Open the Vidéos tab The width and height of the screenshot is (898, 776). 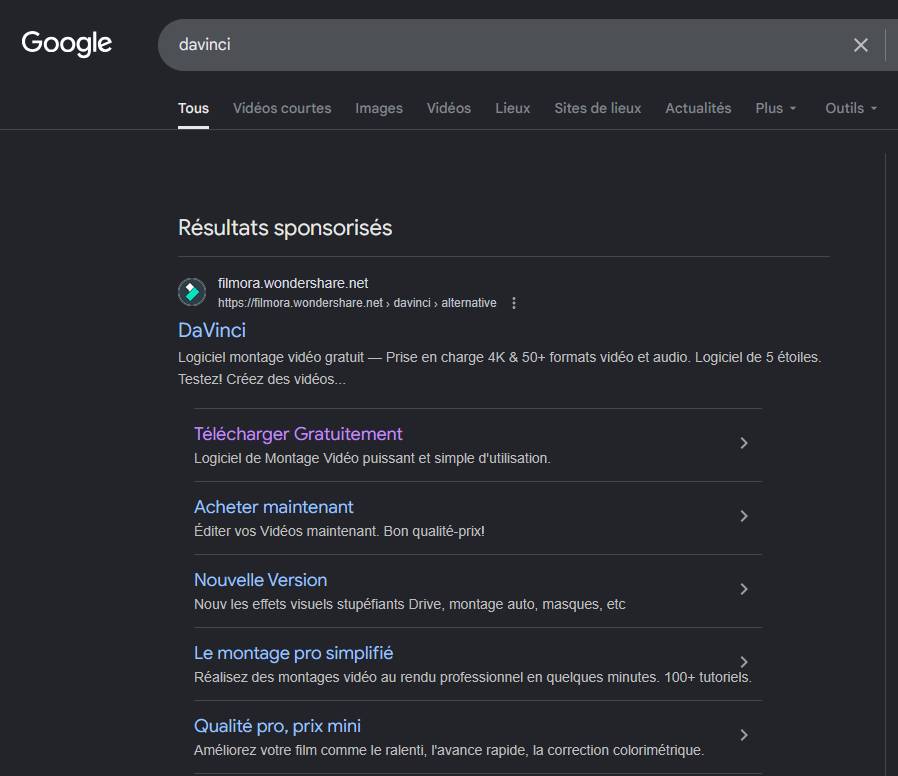point(448,108)
